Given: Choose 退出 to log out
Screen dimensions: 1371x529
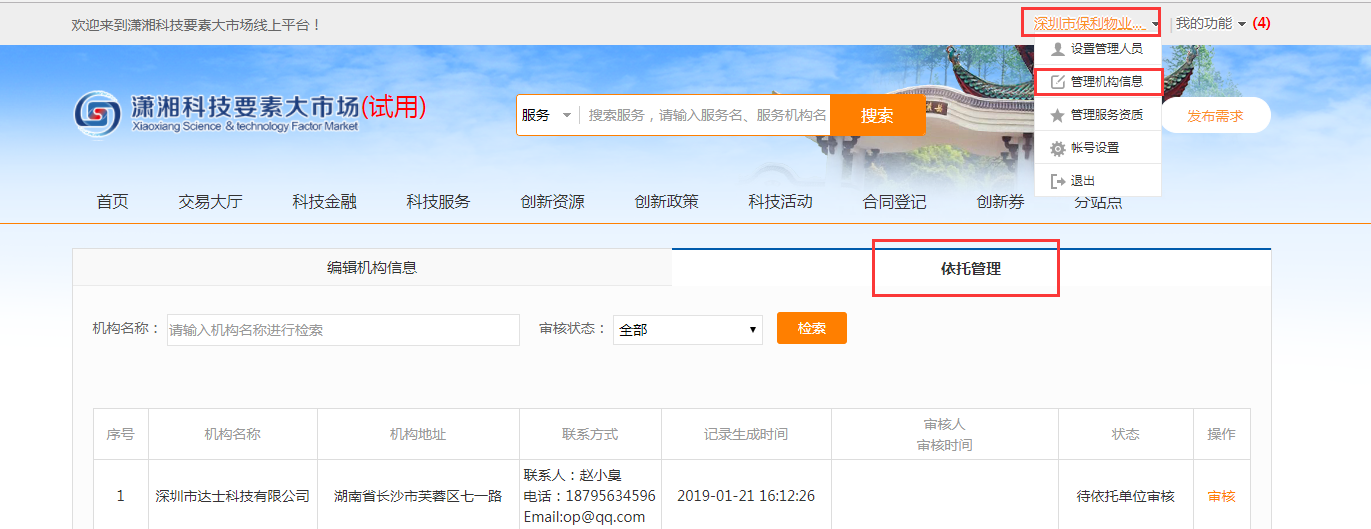Looking at the screenshot, I should click(1098, 181).
